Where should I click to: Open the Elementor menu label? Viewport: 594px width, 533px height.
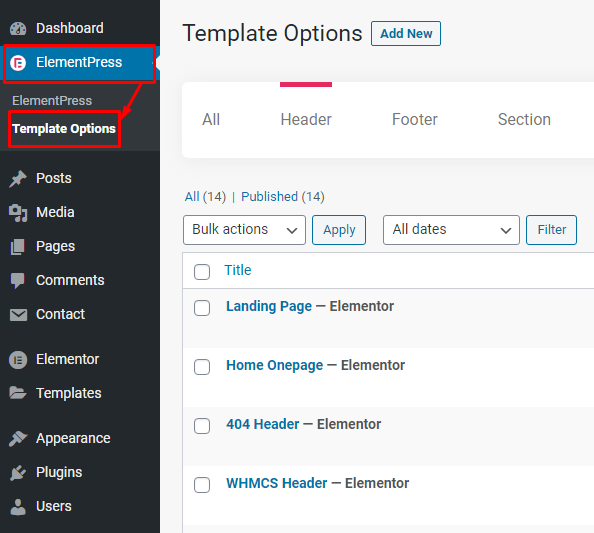[x=68, y=360]
